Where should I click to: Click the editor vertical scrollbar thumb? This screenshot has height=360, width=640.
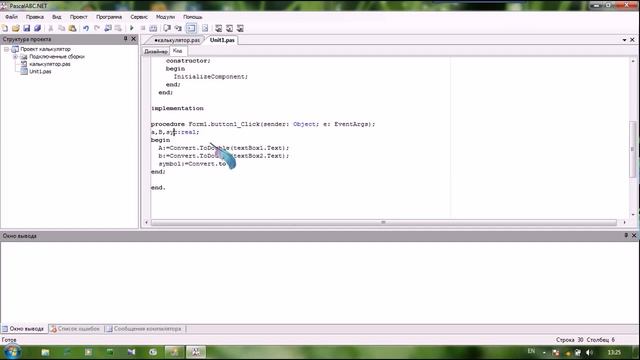633,149
